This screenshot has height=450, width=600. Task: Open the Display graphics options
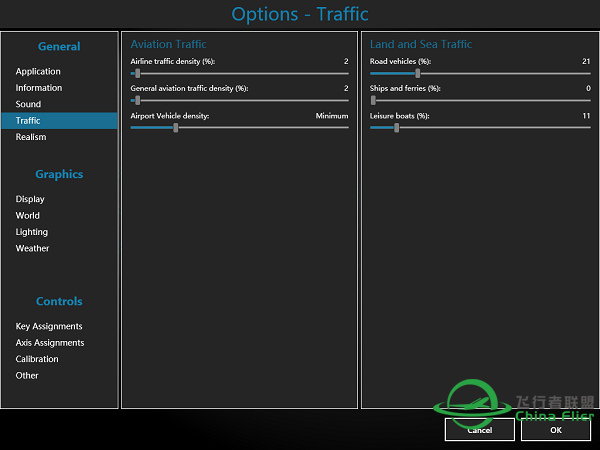pos(30,199)
